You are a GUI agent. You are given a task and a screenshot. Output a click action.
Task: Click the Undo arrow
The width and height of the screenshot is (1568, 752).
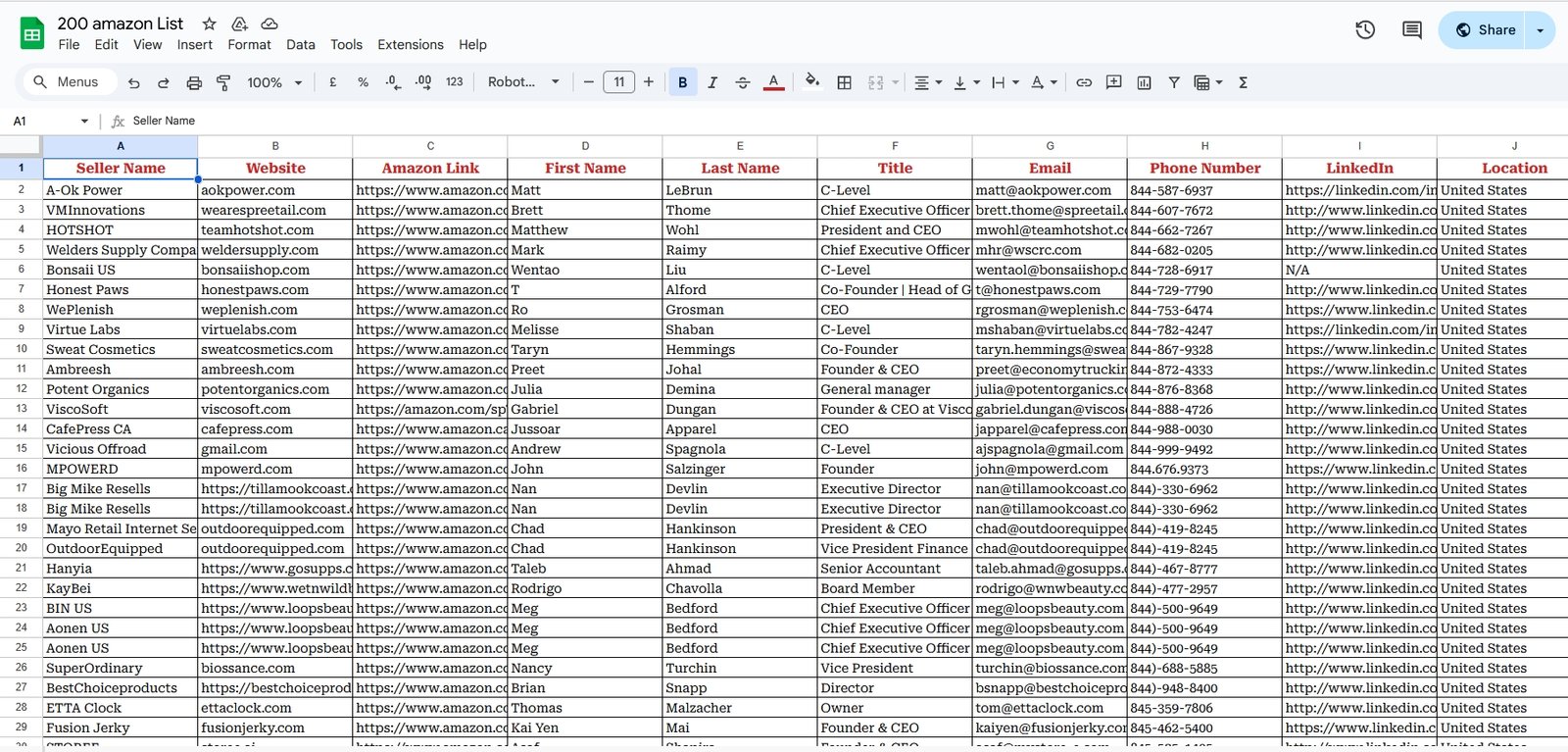(x=134, y=83)
